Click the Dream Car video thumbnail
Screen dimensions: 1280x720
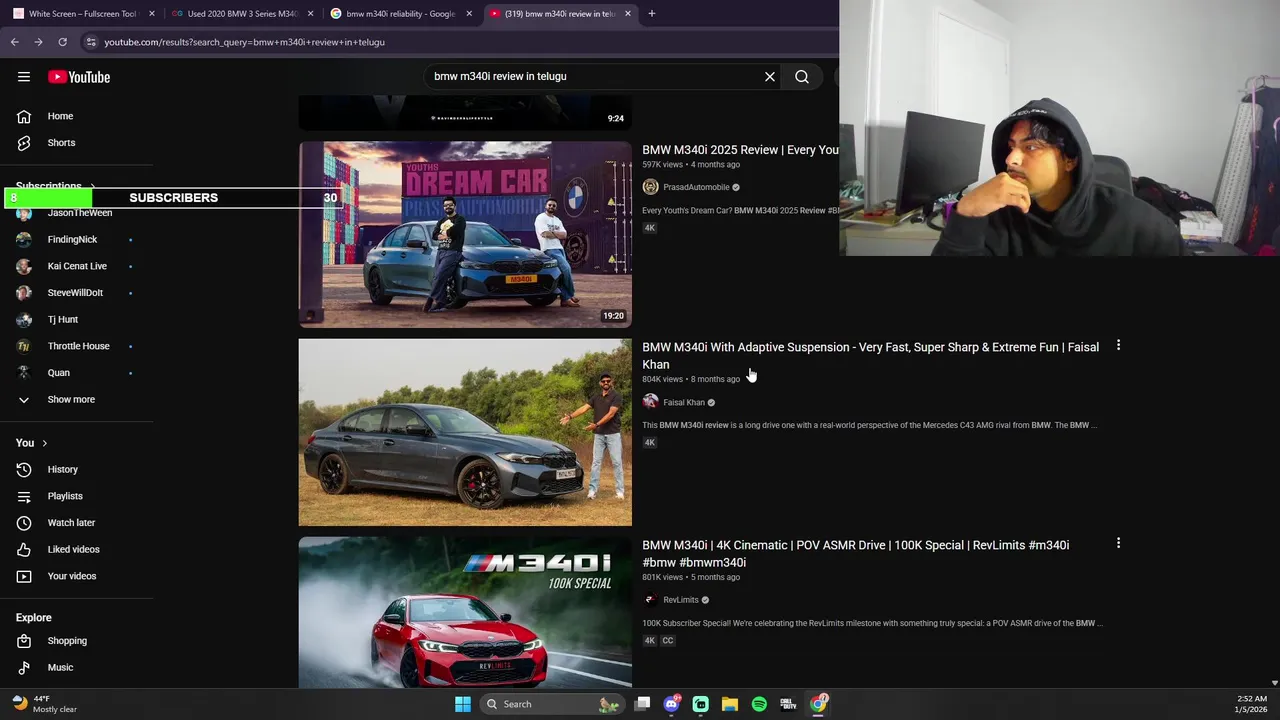coord(465,234)
